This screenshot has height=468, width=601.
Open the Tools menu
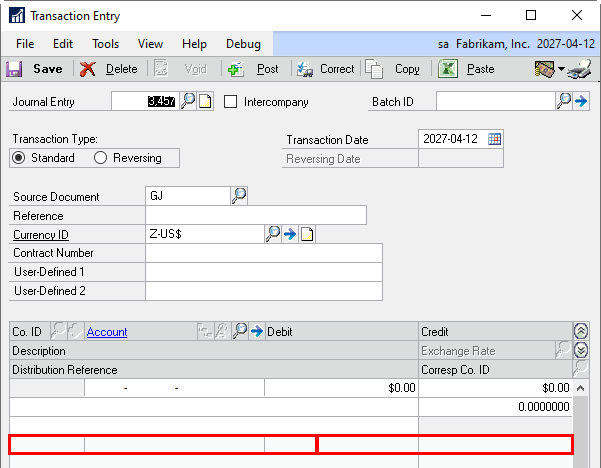(105, 44)
